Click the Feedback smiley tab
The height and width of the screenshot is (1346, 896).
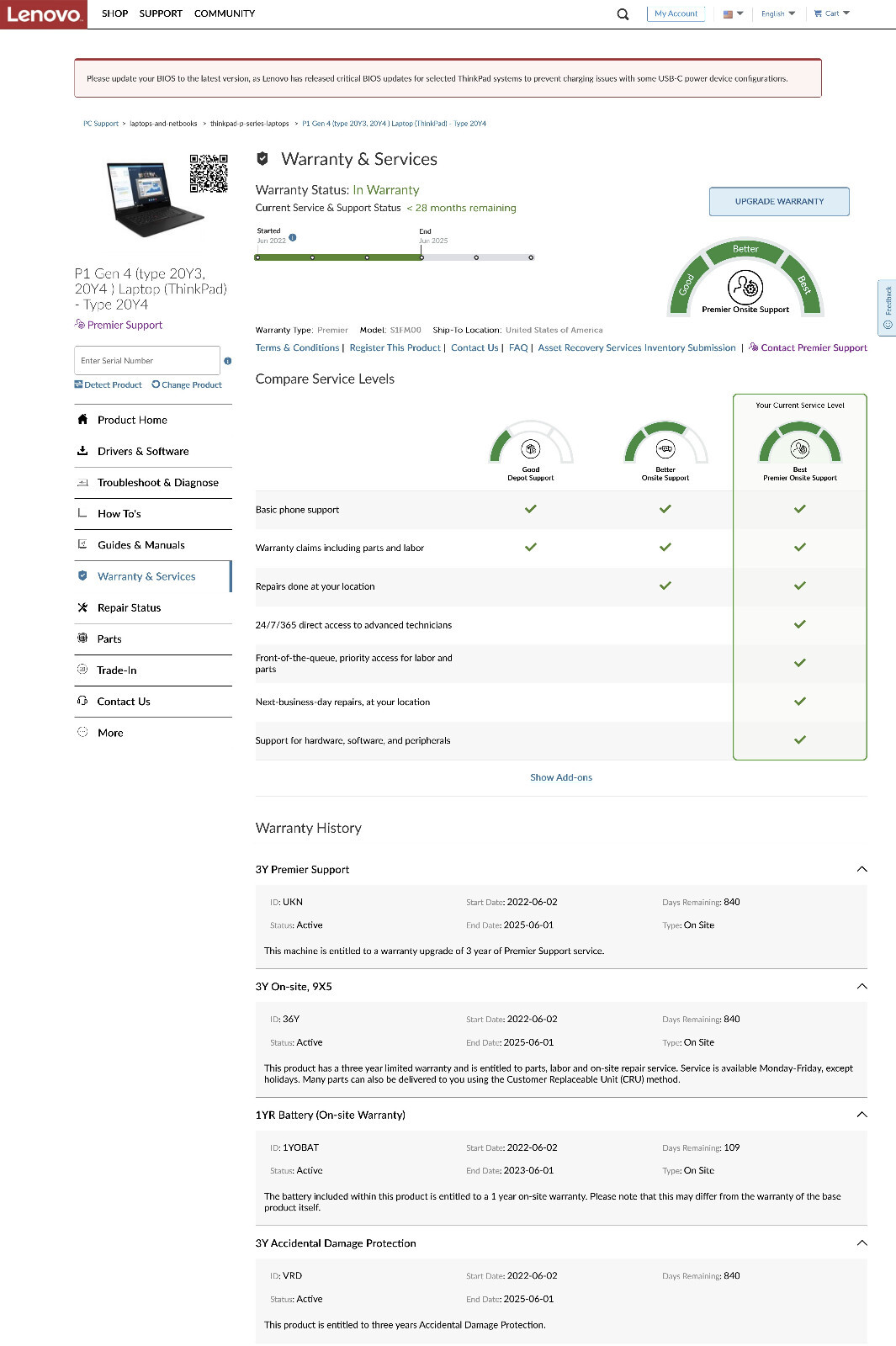click(888, 307)
